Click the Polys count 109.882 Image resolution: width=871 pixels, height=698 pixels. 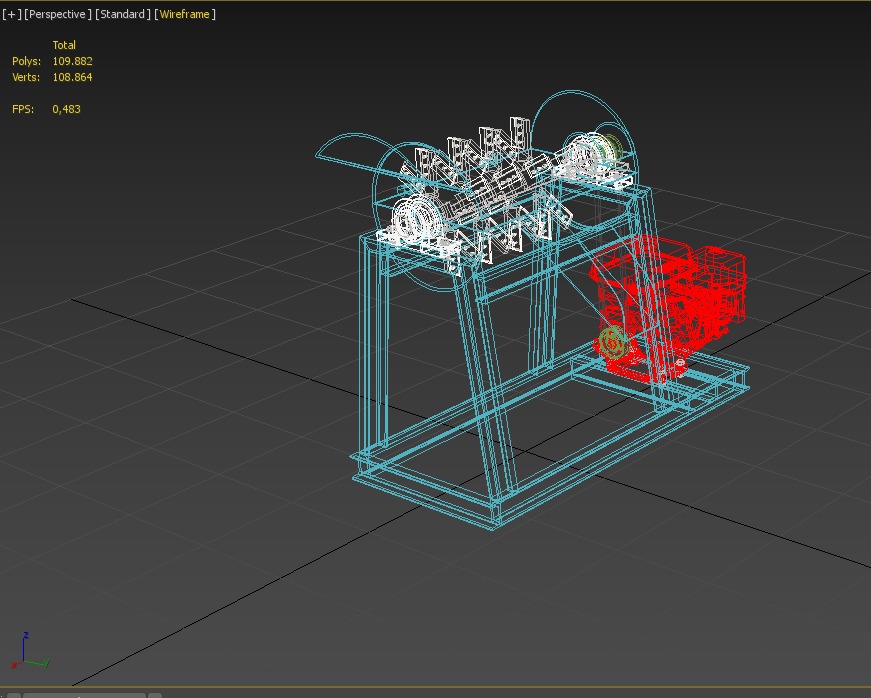[x=72, y=61]
